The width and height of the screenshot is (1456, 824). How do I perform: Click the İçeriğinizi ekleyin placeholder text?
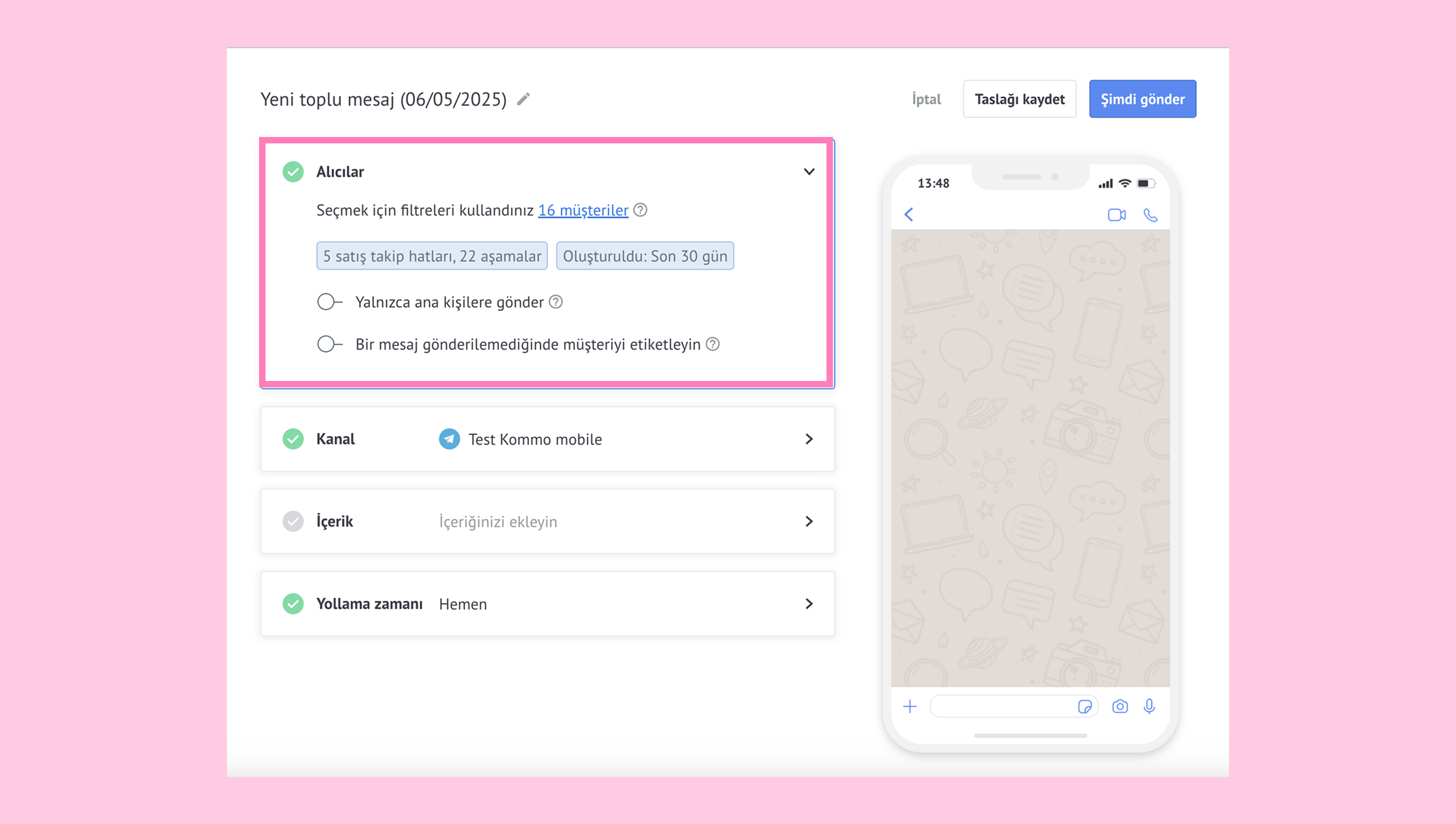pos(498,521)
